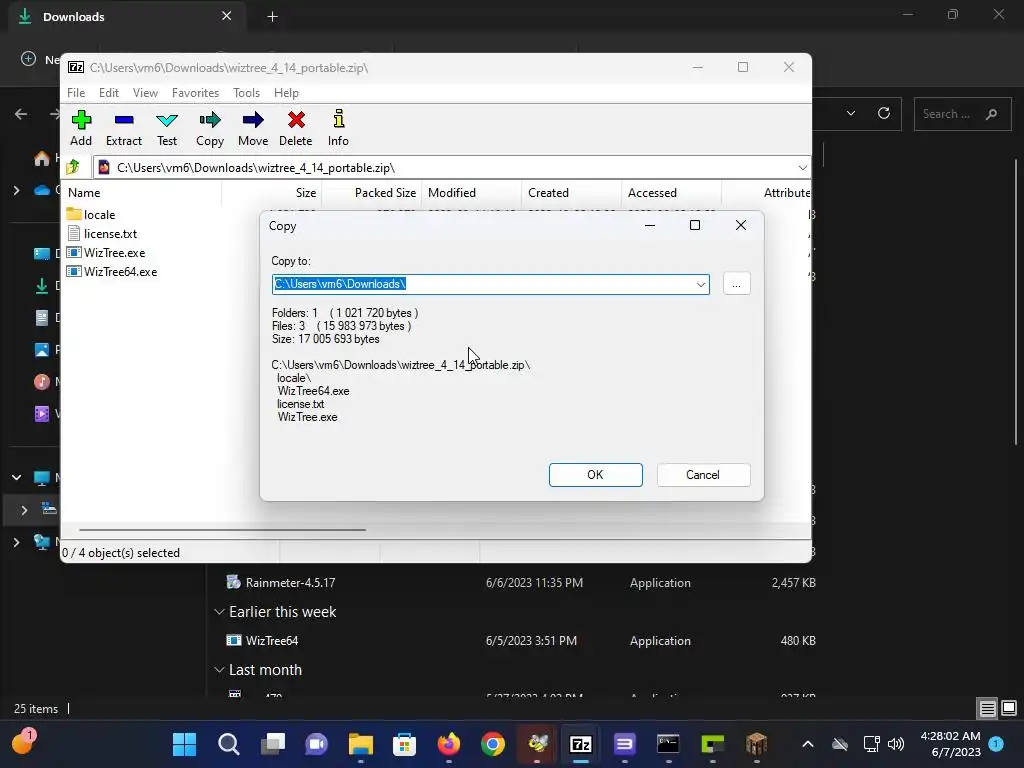1024x768 pixels.
Task: Click the Add toolbar icon in 7-Zip
Action: (81, 128)
